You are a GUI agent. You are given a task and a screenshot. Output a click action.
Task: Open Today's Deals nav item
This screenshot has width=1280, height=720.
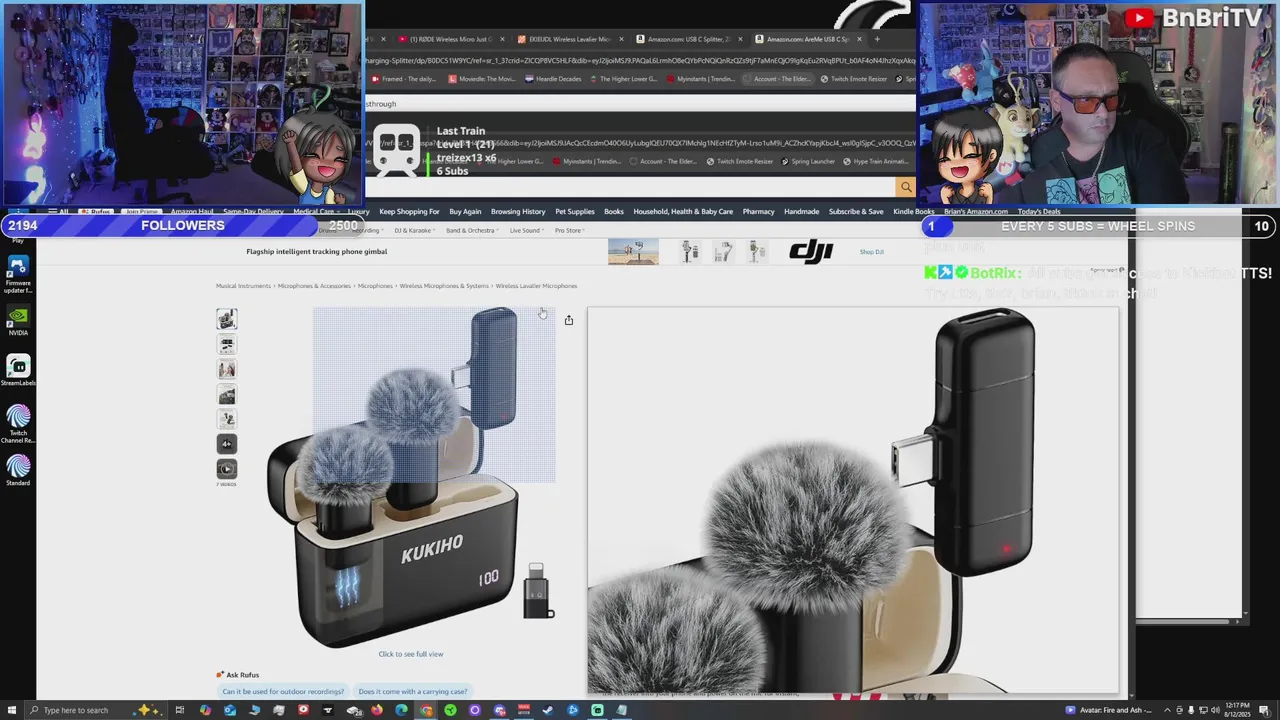pyautogui.click(x=1039, y=212)
